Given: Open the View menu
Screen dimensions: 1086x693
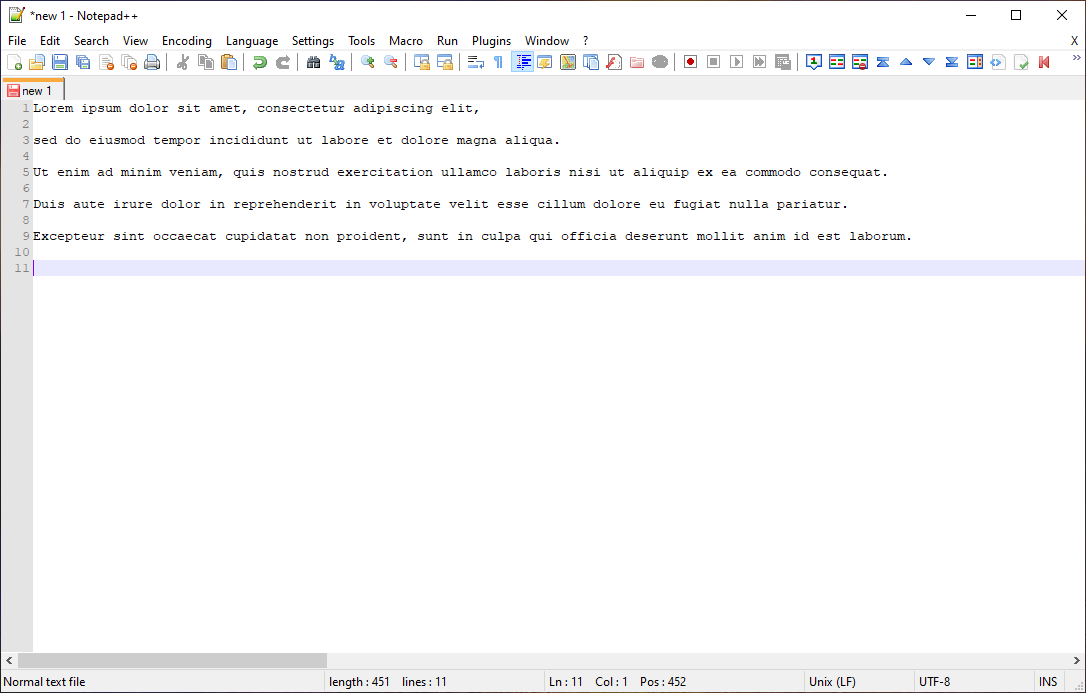Looking at the screenshot, I should tap(135, 41).
